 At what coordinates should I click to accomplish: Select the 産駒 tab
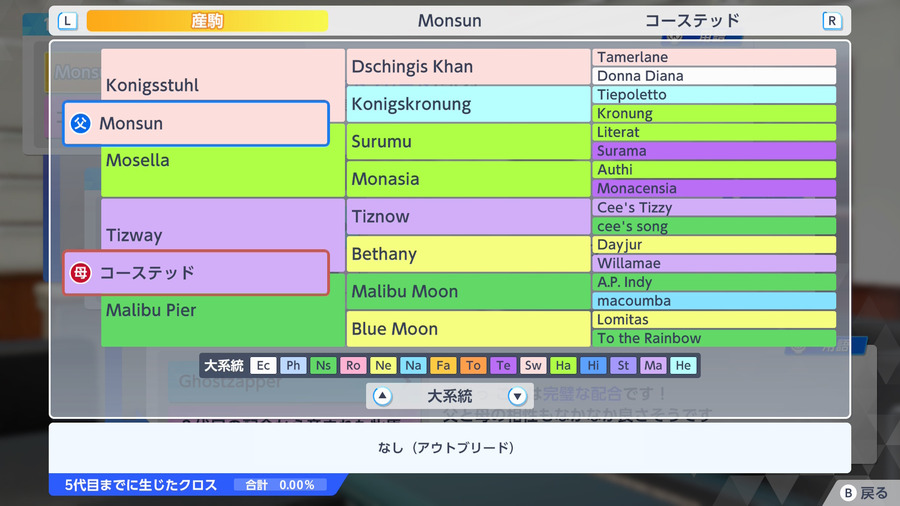[207, 21]
